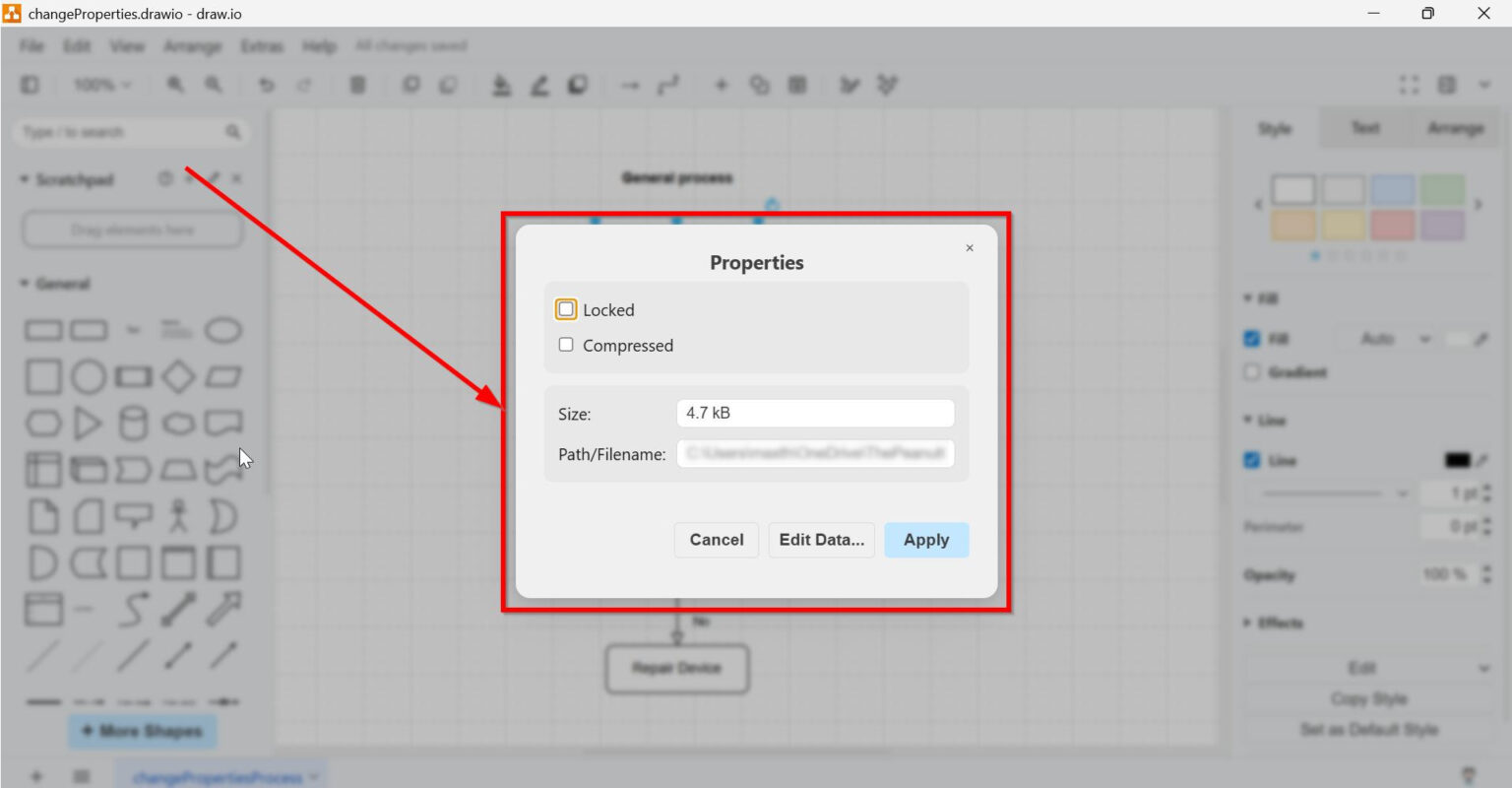
Task: Open the Edit dropdown in Style panel
Action: [1369, 668]
